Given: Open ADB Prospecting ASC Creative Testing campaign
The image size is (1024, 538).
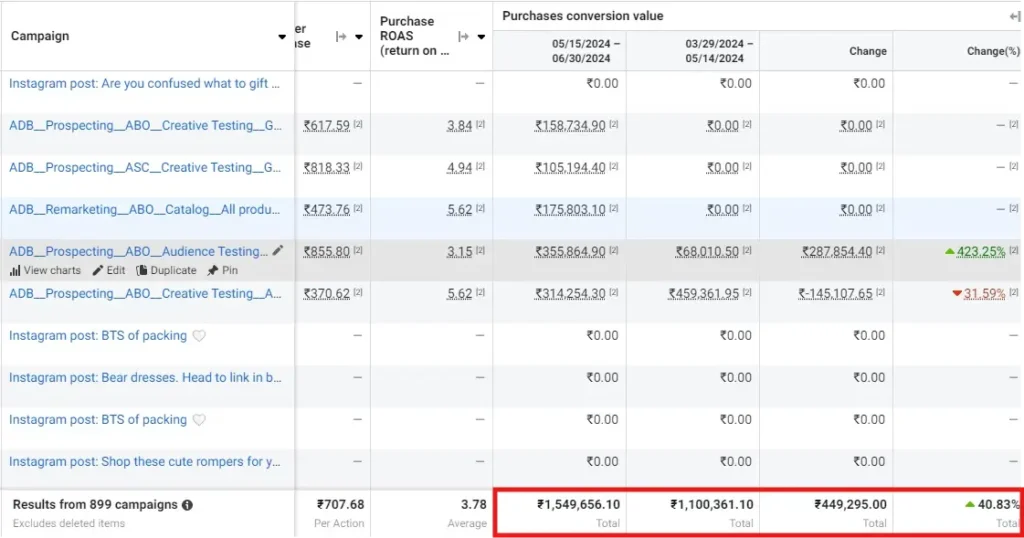Looking at the screenshot, I should point(145,168).
